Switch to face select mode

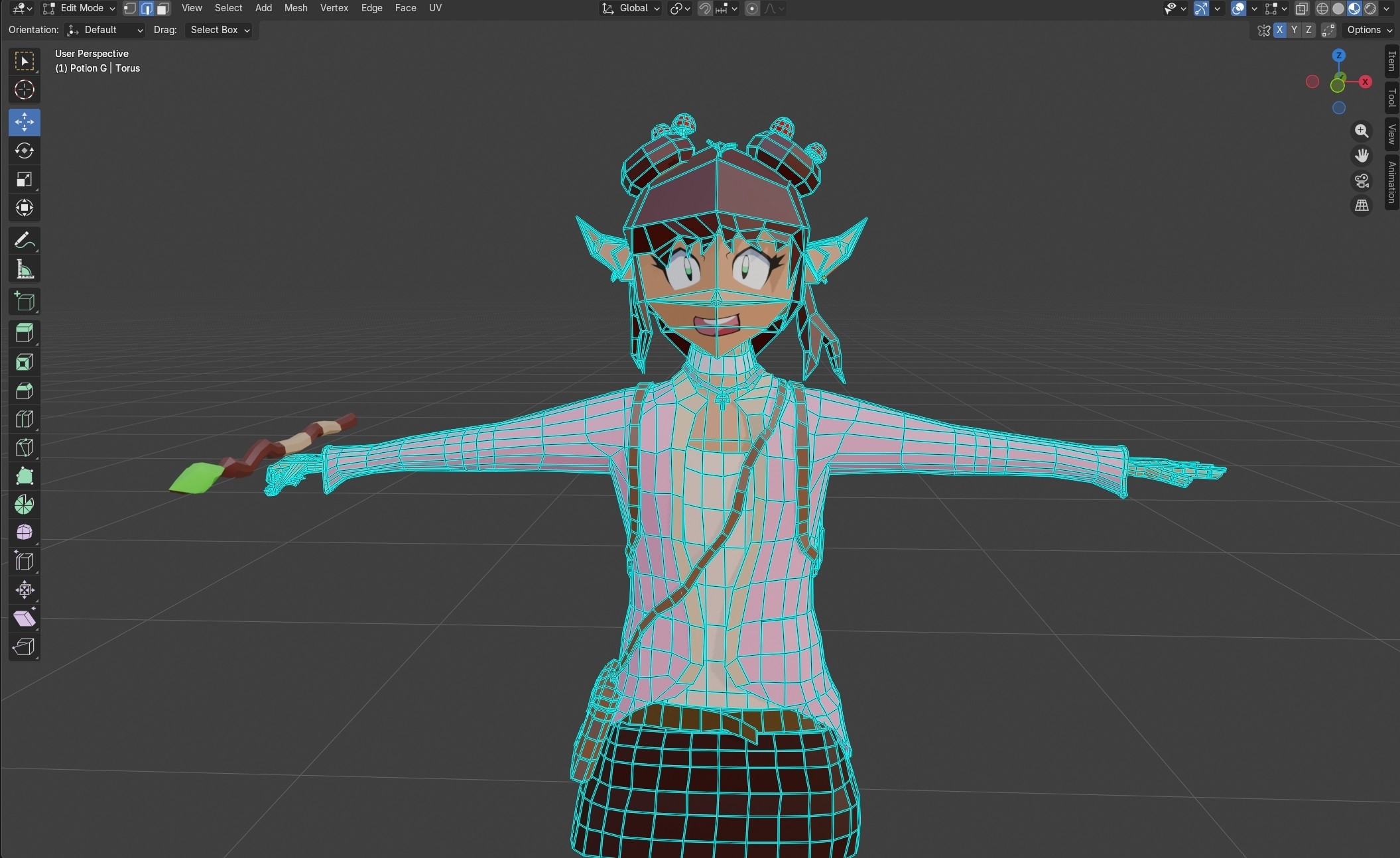162,9
